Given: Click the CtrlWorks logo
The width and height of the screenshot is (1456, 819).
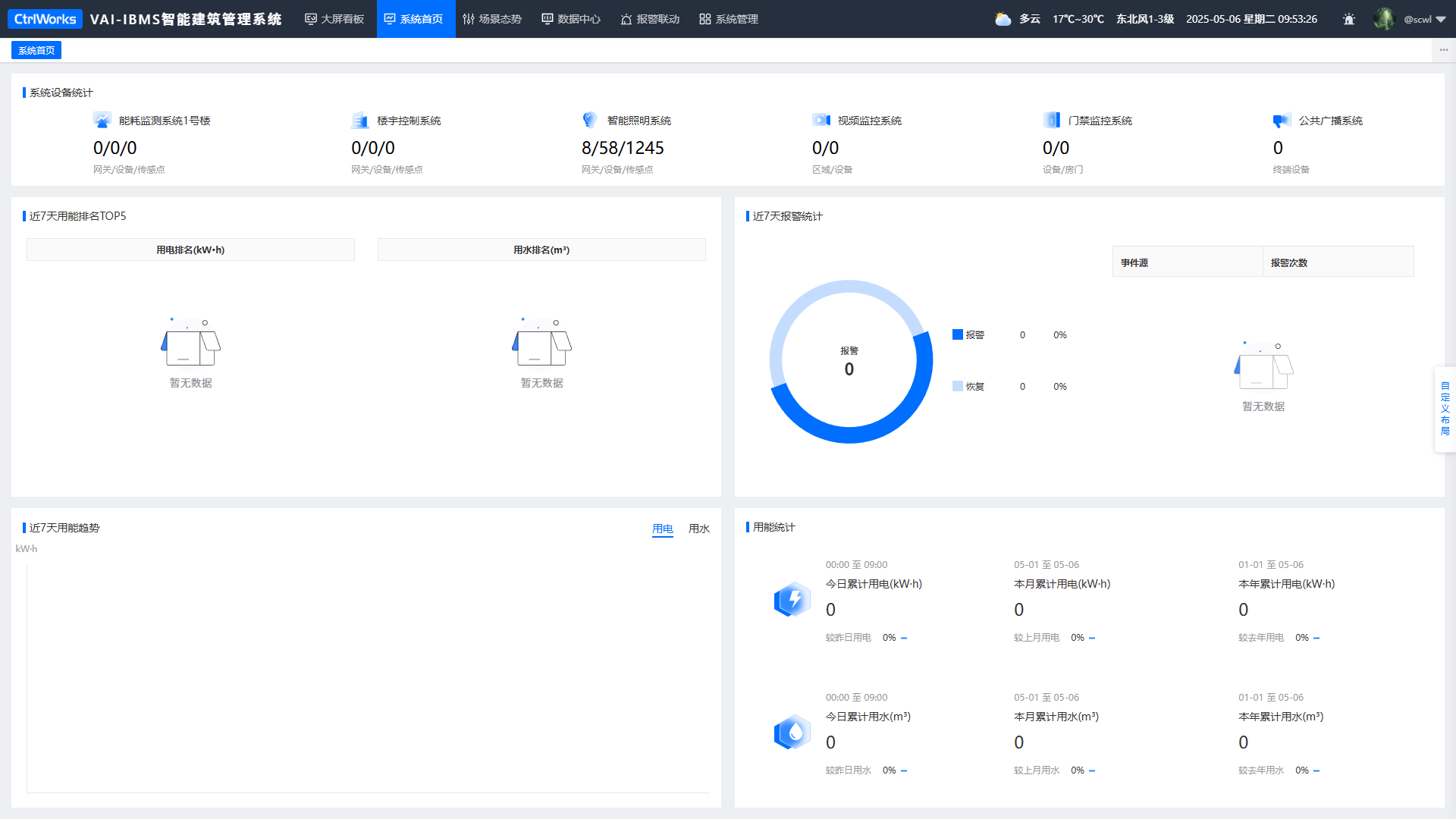Looking at the screenshot, I should 45,19.
